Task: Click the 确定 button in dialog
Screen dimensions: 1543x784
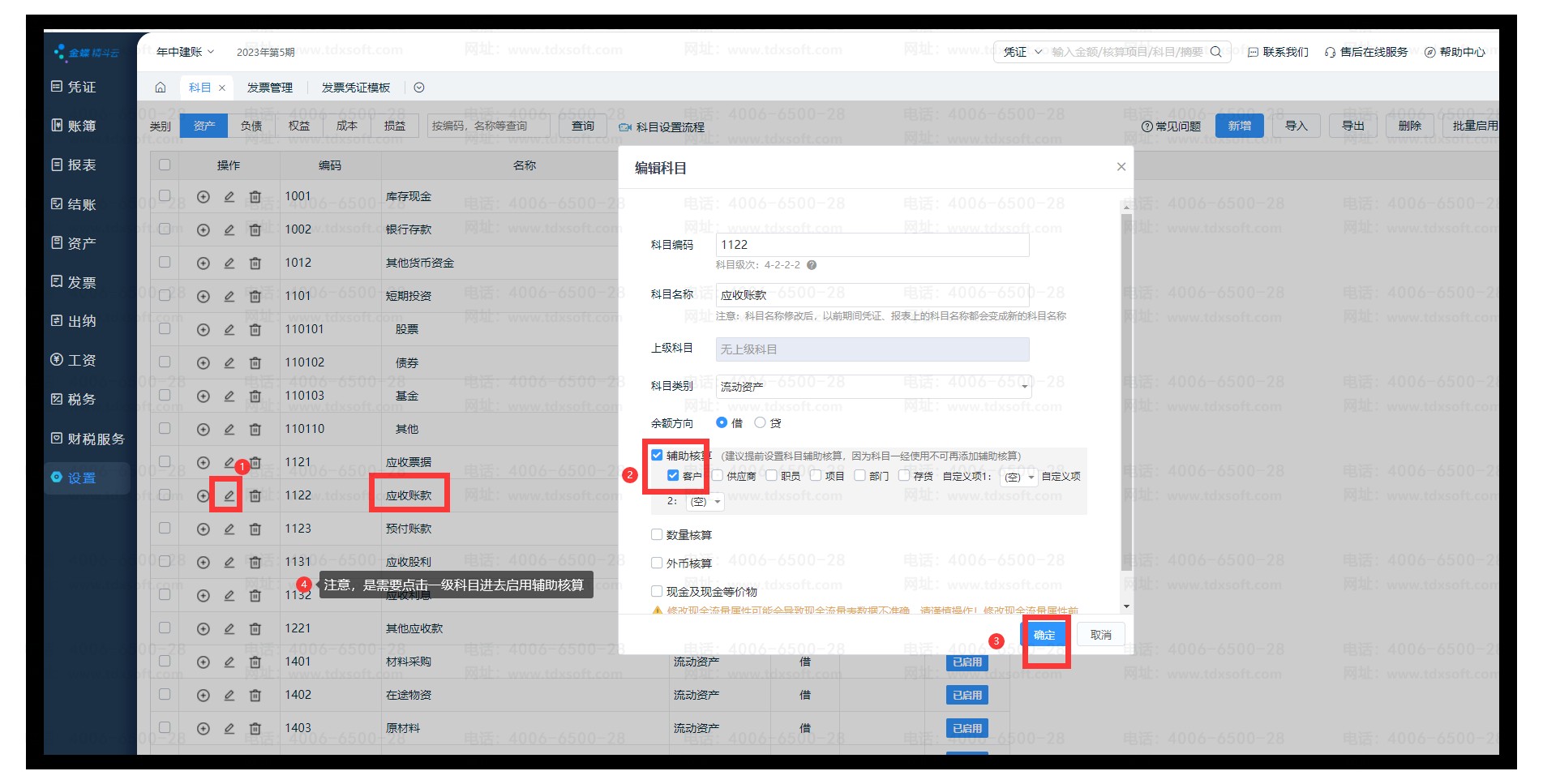Action: 1044,635
